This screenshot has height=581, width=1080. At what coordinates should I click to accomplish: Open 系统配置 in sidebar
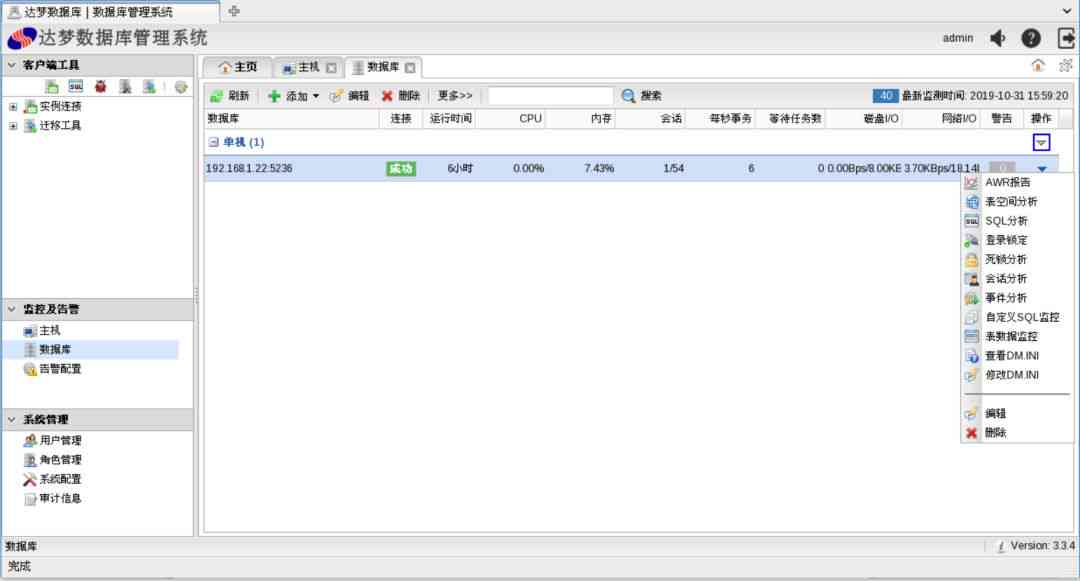52,479
